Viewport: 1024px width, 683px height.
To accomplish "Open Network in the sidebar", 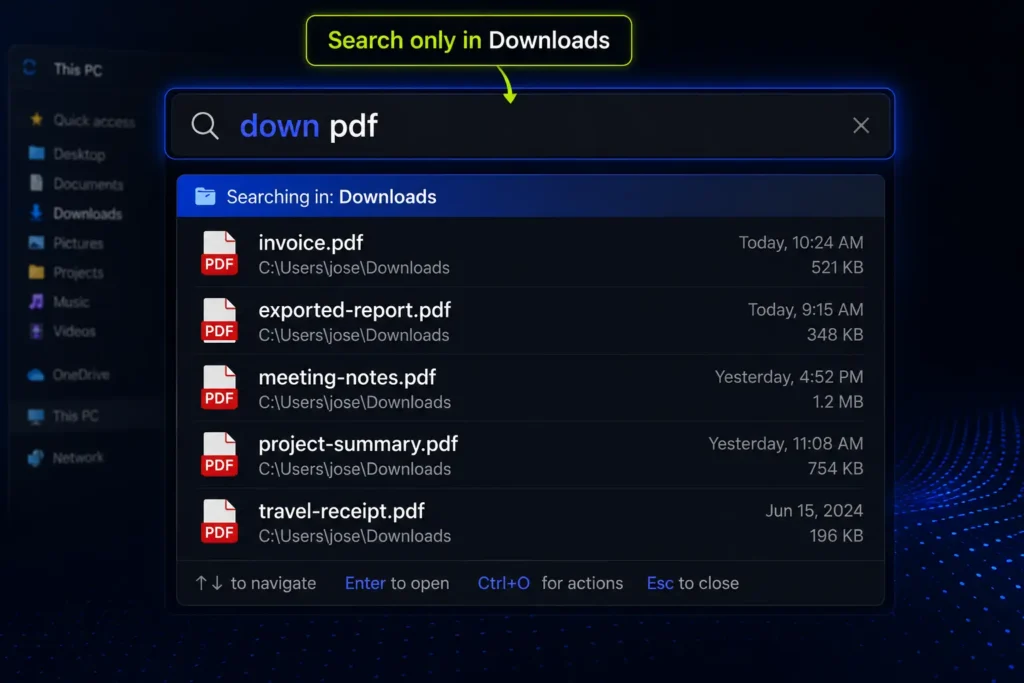I will pos(78,458).
